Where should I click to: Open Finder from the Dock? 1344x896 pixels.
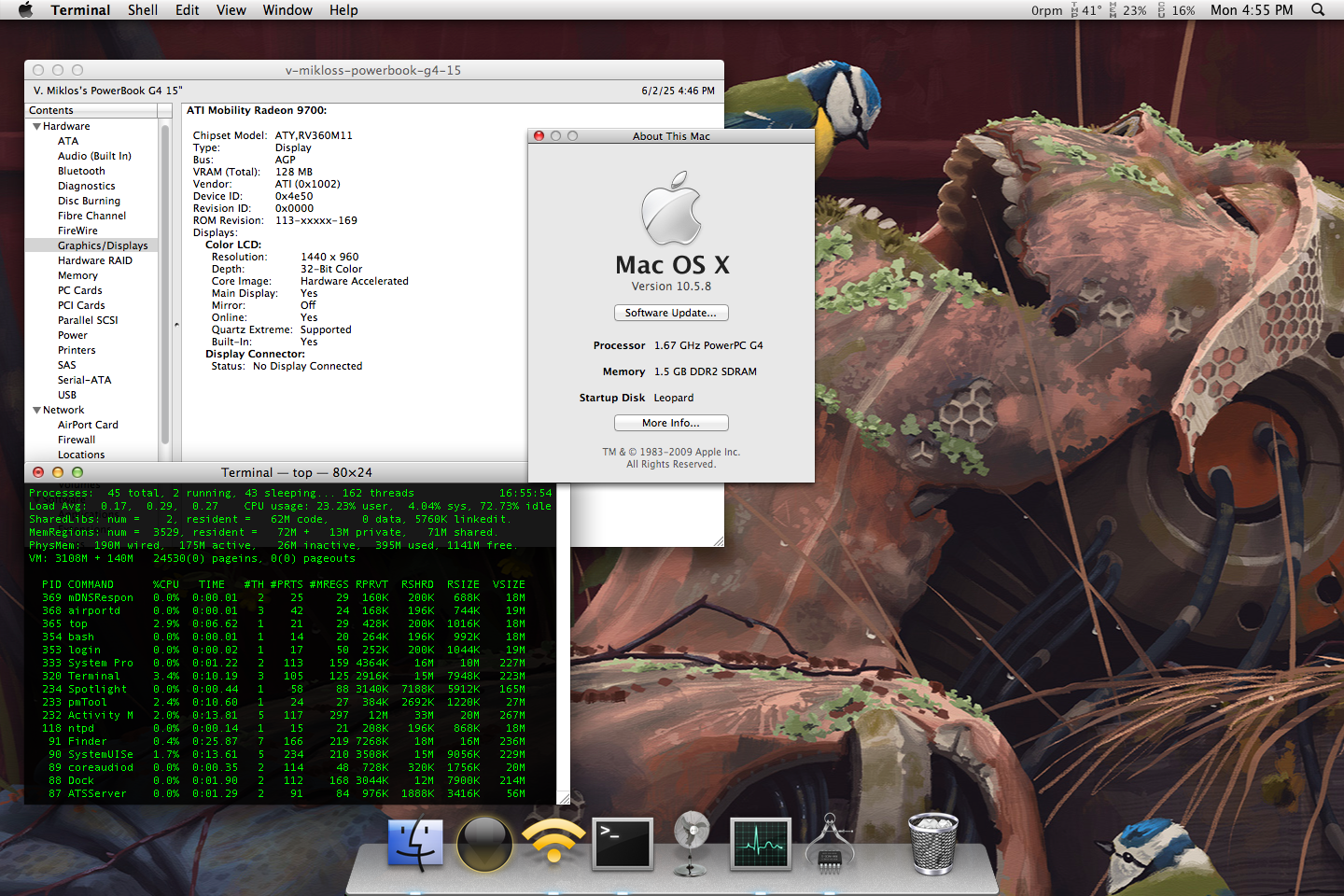(415, 845)
